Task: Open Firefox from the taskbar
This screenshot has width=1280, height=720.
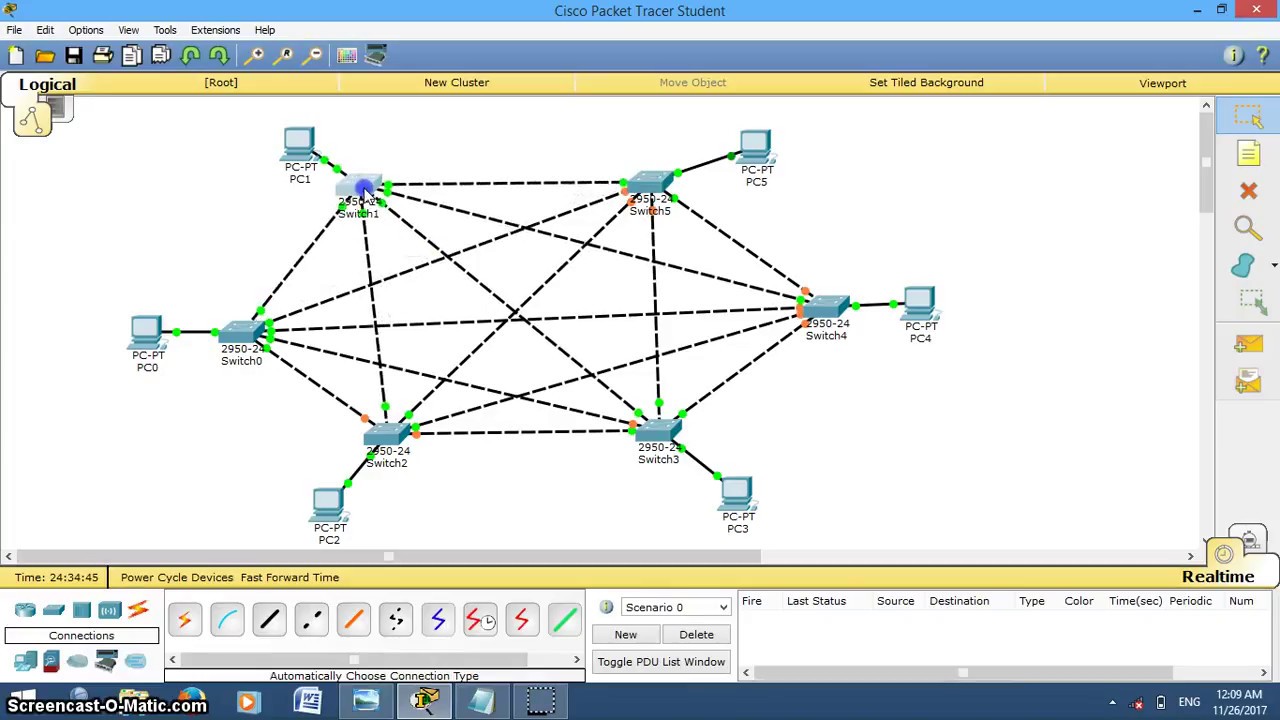Action: coord(190,700)
